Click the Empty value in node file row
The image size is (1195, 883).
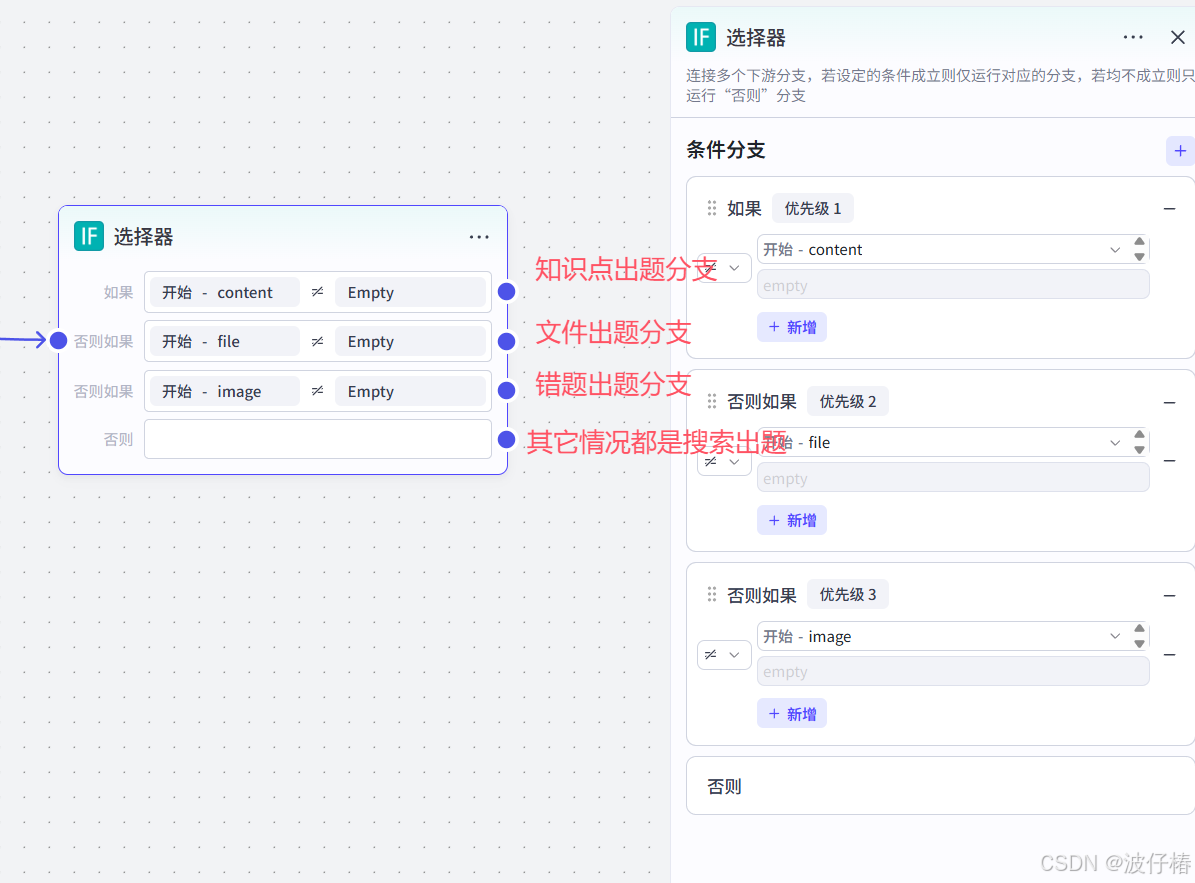[410, 341]
